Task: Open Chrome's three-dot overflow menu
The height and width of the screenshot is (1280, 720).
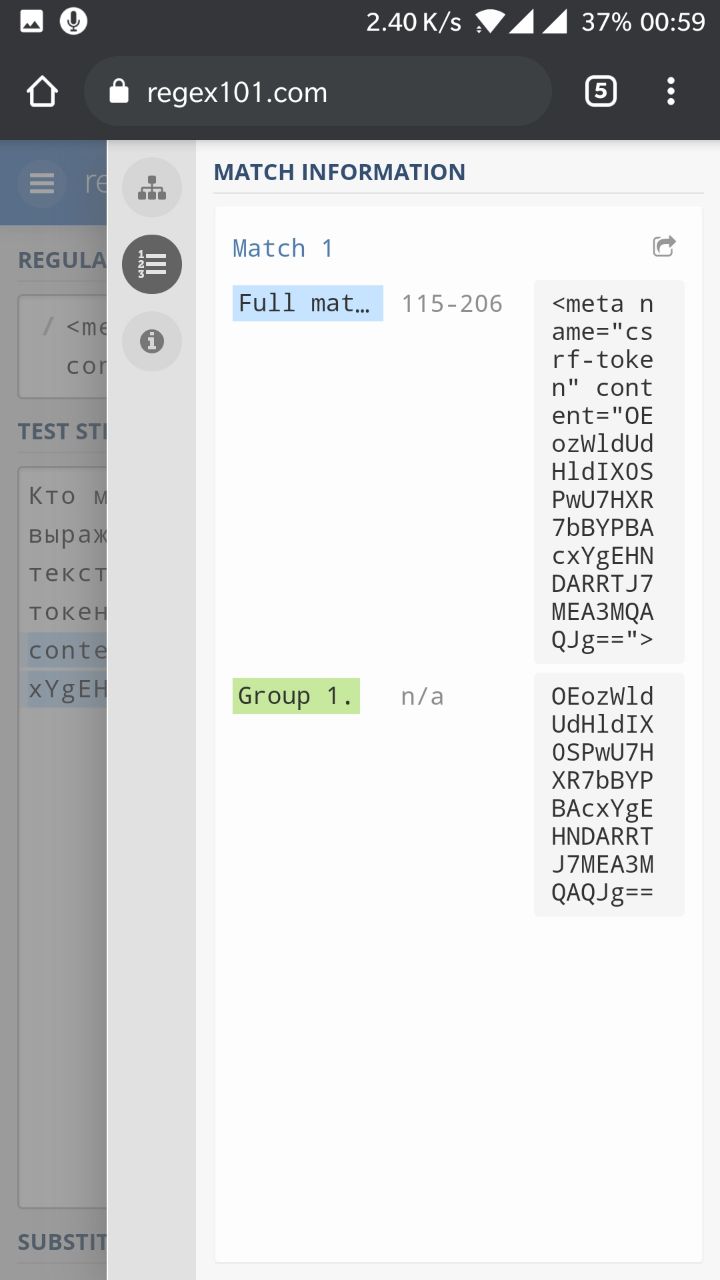Action: [x=671, y=92]
